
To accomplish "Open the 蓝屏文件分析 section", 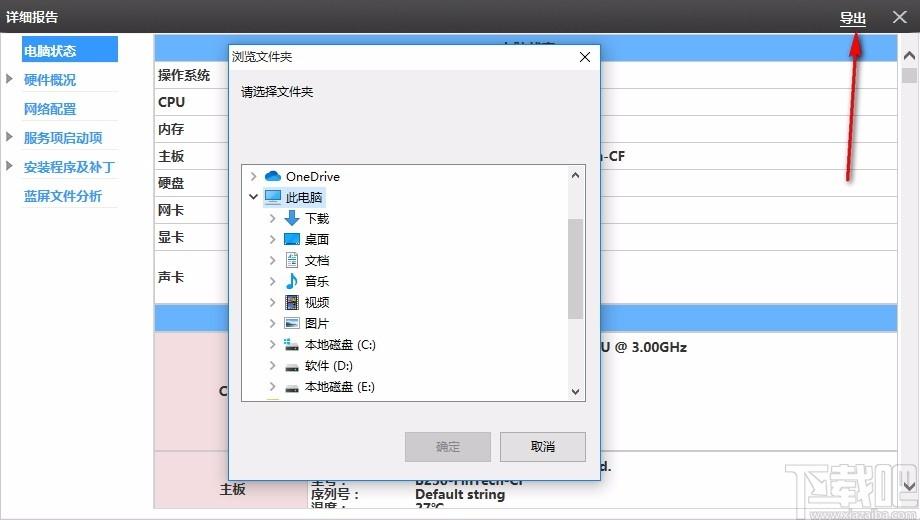I will point(63,196).
